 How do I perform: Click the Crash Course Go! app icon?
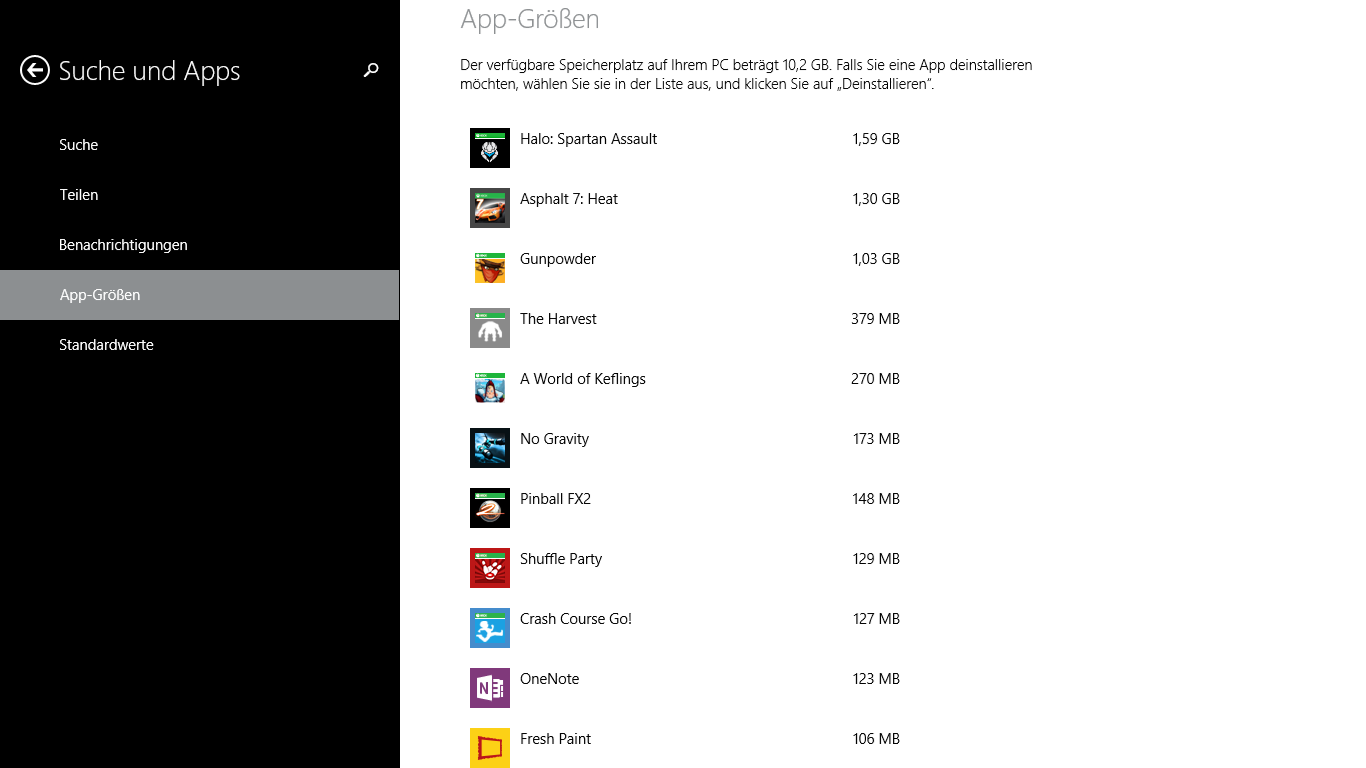[x=490, y=628]
